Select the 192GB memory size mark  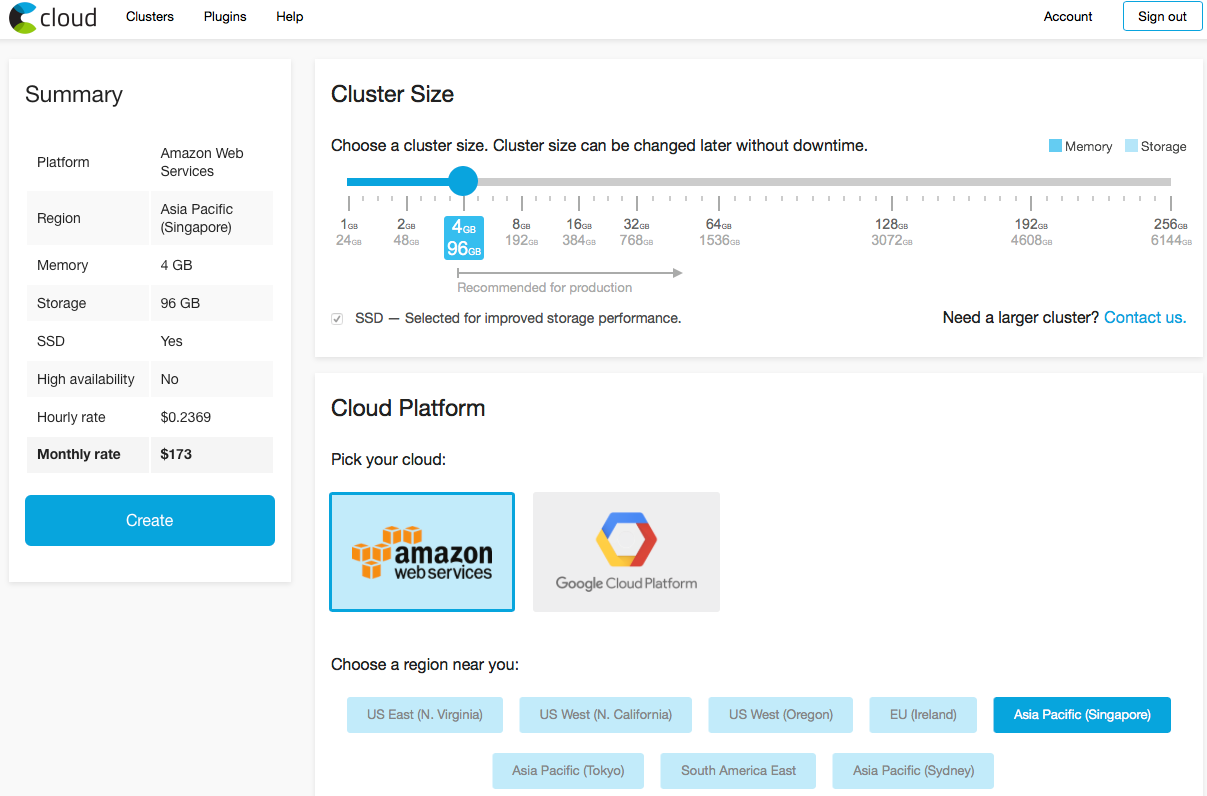pos(1031,225)
